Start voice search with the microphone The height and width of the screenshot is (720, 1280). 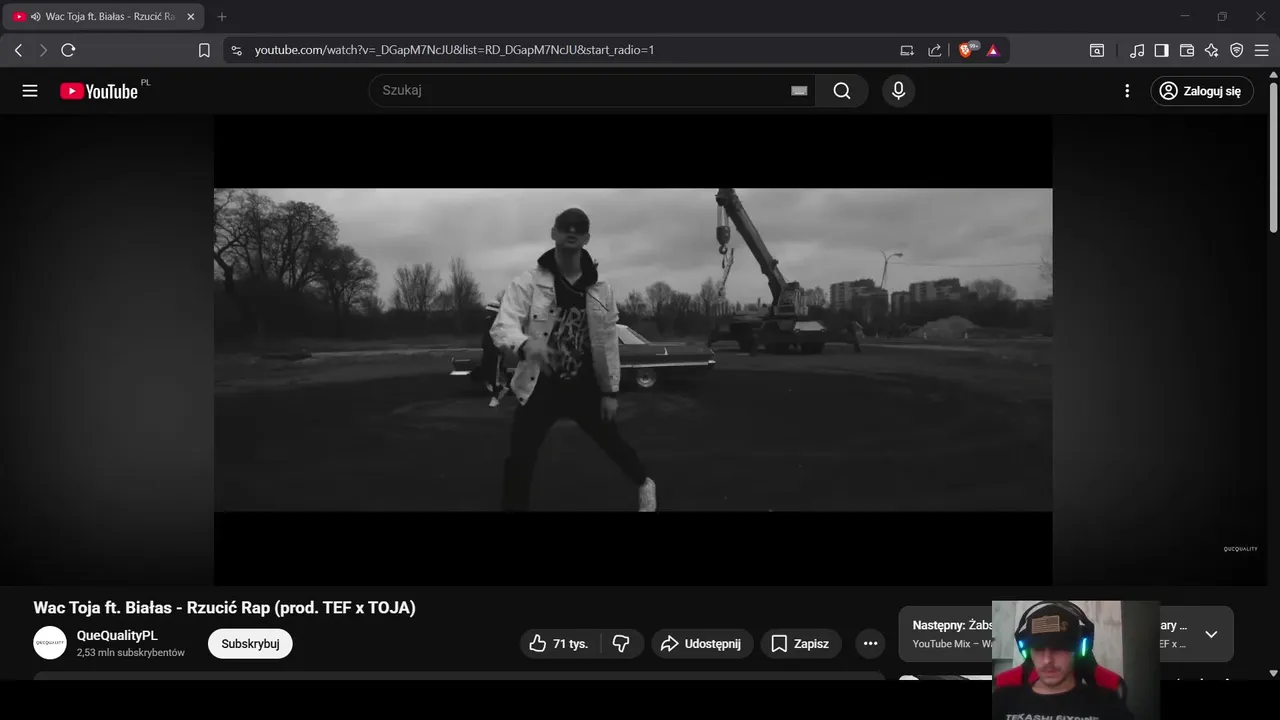tap(898, 91)
